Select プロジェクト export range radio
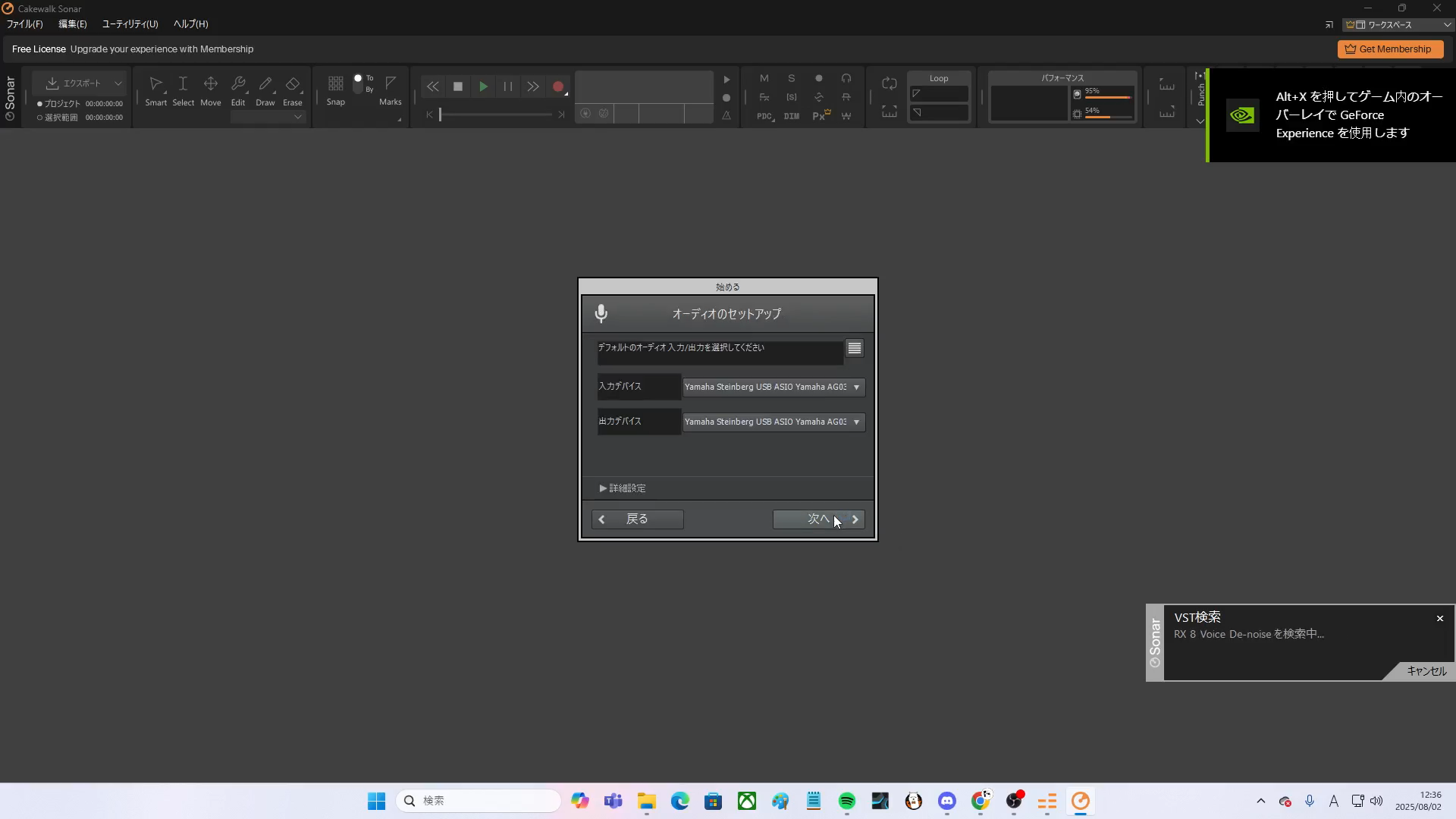 [39, 104]
